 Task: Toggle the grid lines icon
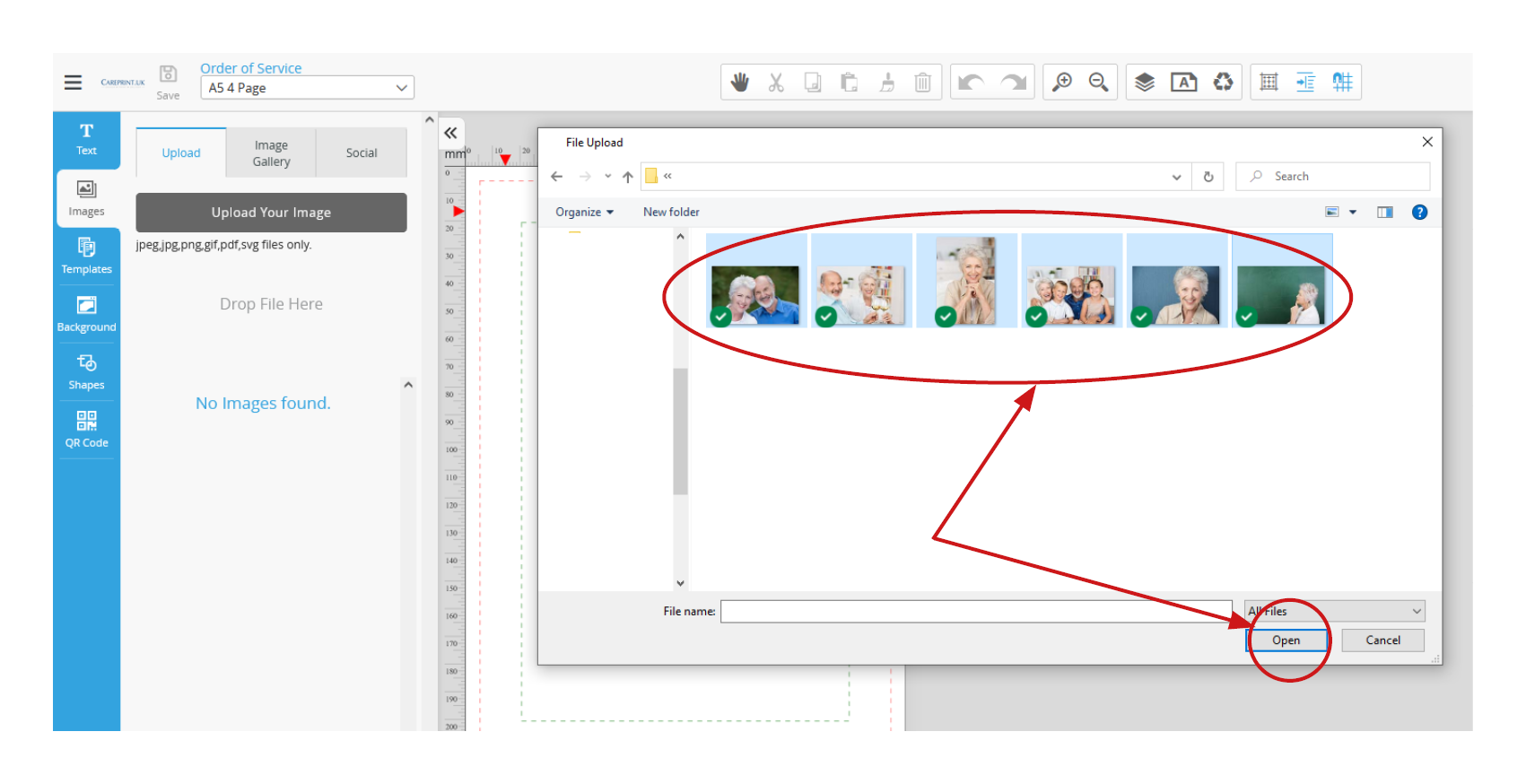pos(1269,83)
